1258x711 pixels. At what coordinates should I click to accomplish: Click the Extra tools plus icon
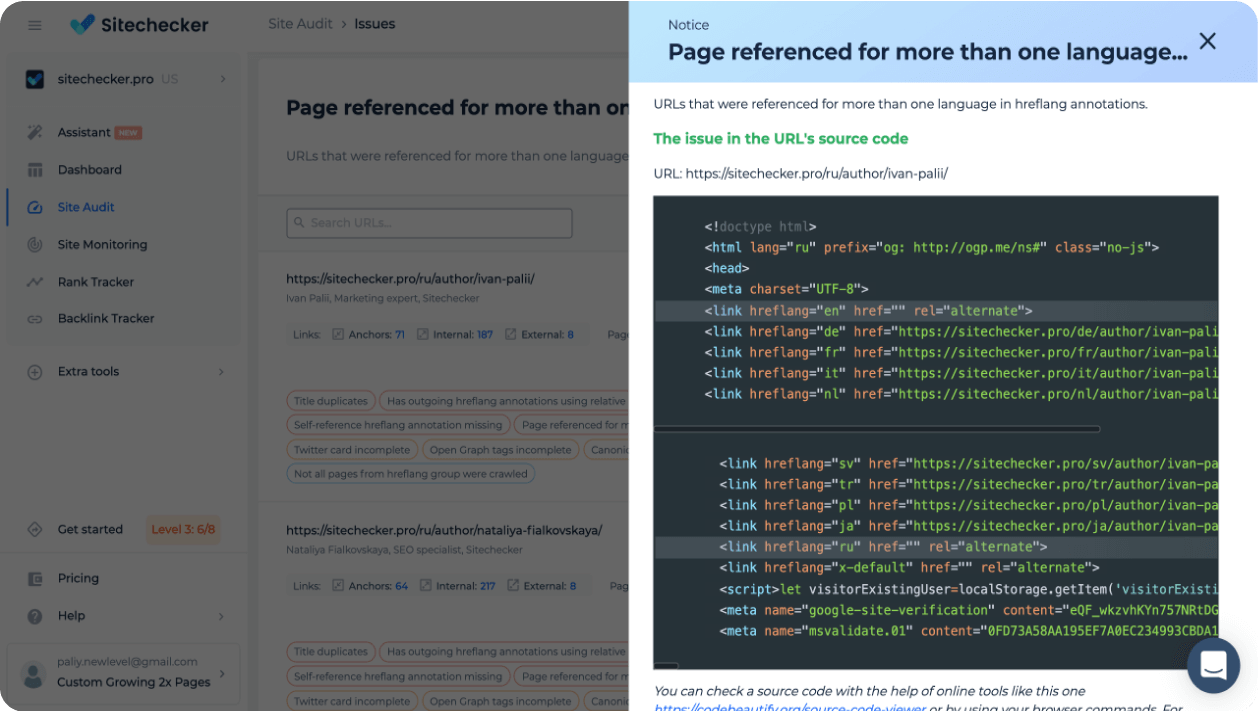(35, 372)
